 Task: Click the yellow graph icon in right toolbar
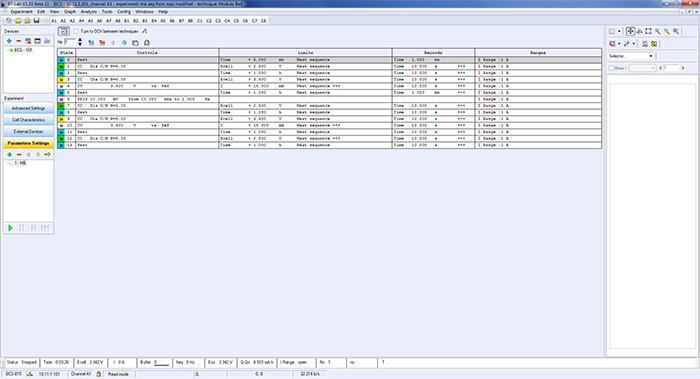pos(654,44)
